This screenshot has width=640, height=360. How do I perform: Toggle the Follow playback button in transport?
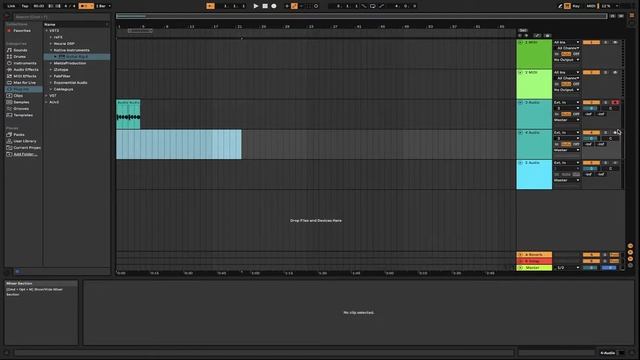coord(210,6)
